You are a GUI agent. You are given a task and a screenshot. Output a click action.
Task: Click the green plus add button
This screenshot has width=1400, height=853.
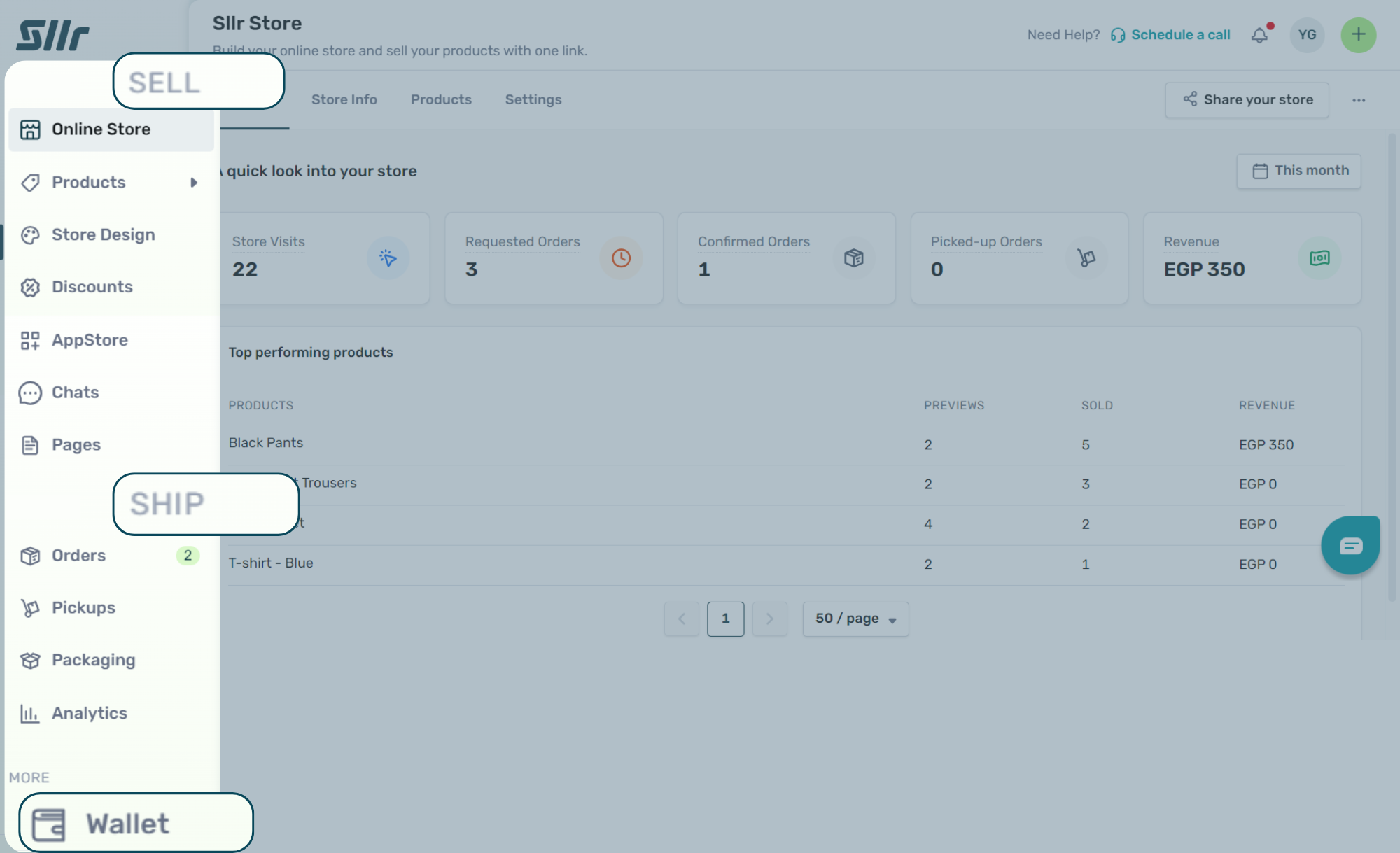[1358, 35]
